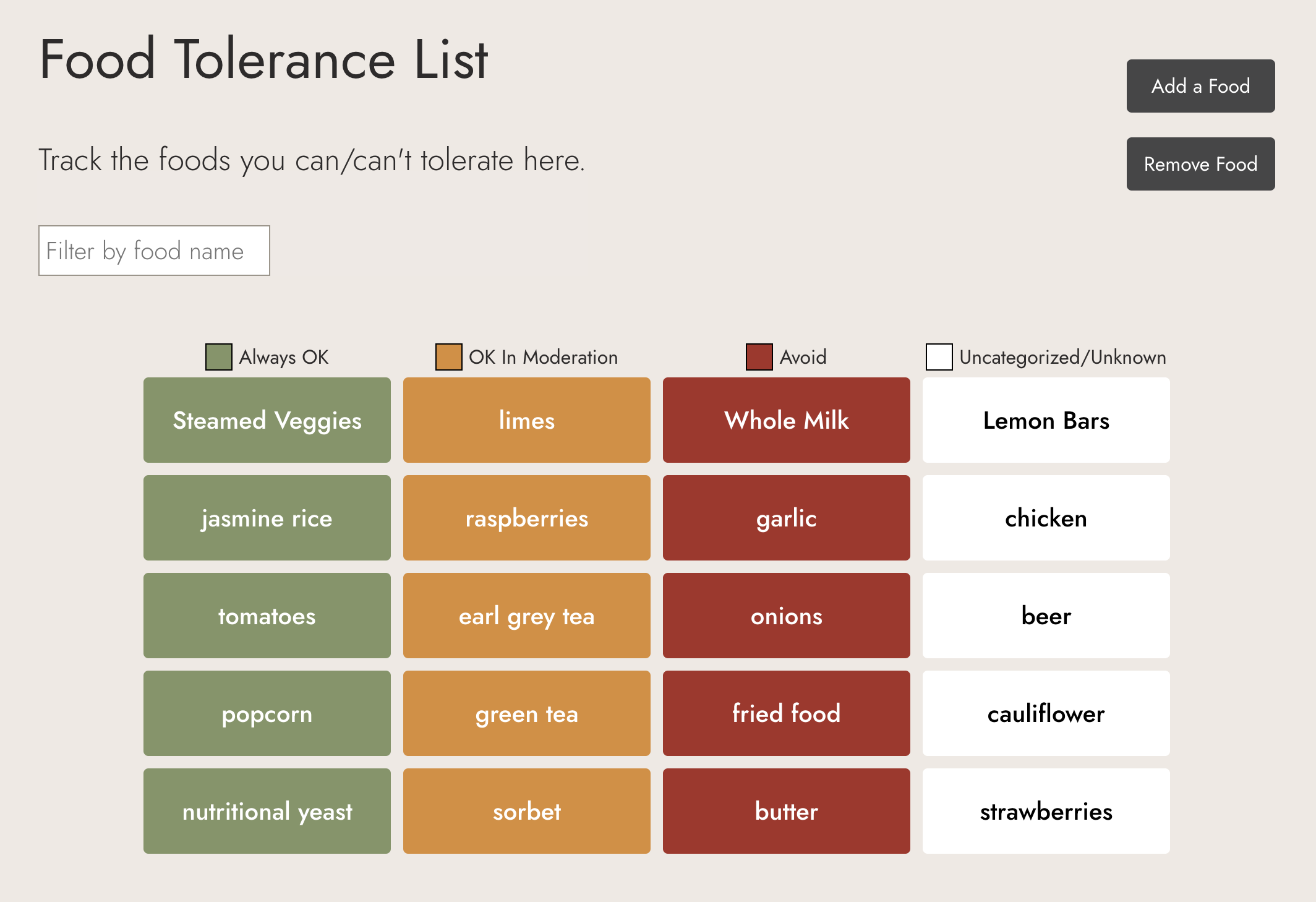Screen dimensions: 1316x902
Task: Select the Whole Milk tile
Action: tap(787, 420)
